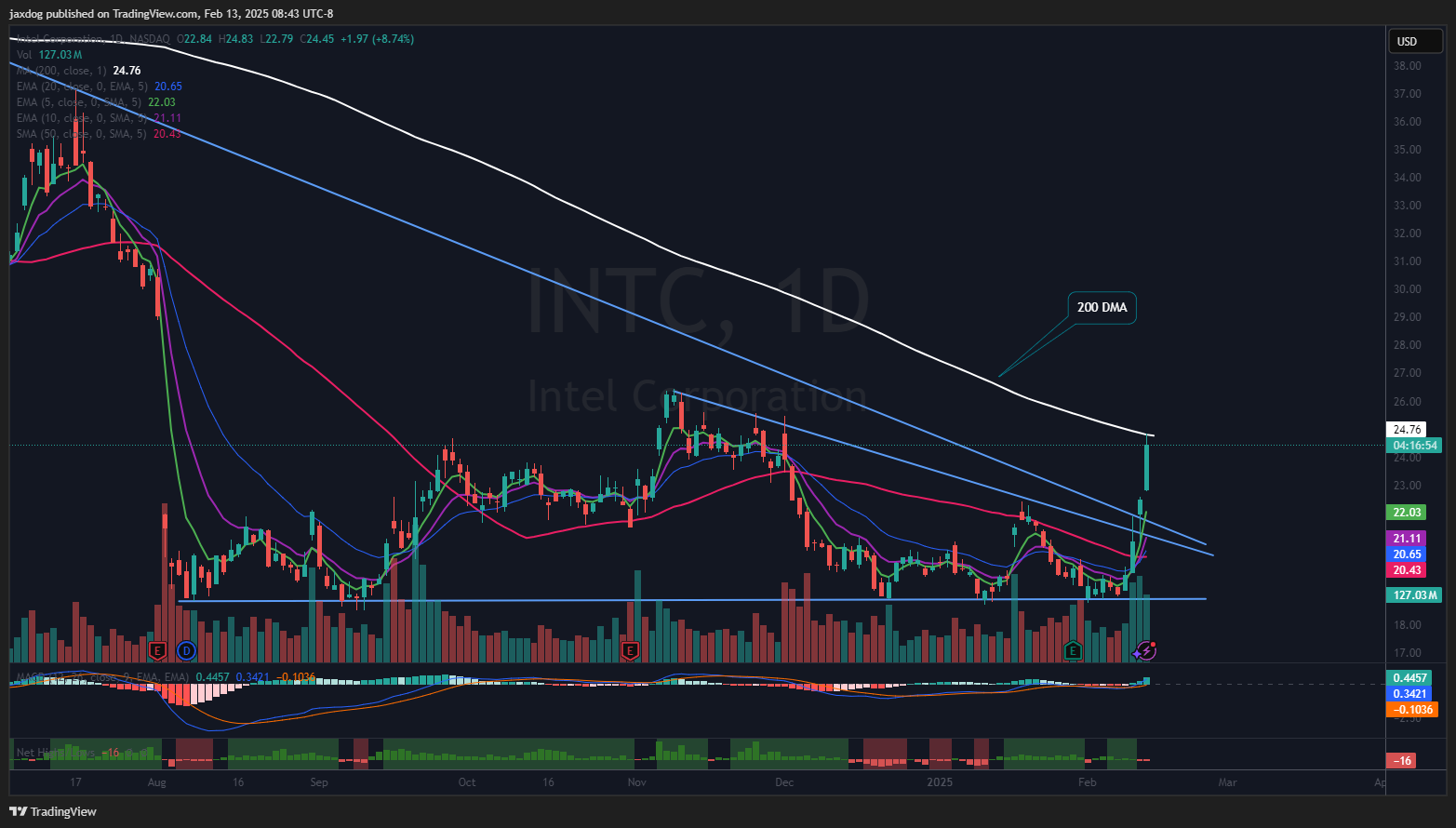Select the 24.76 price axis tag
Image resolution: width=1456 pixels, height=828 pixels.
(x=1406, y=429)
